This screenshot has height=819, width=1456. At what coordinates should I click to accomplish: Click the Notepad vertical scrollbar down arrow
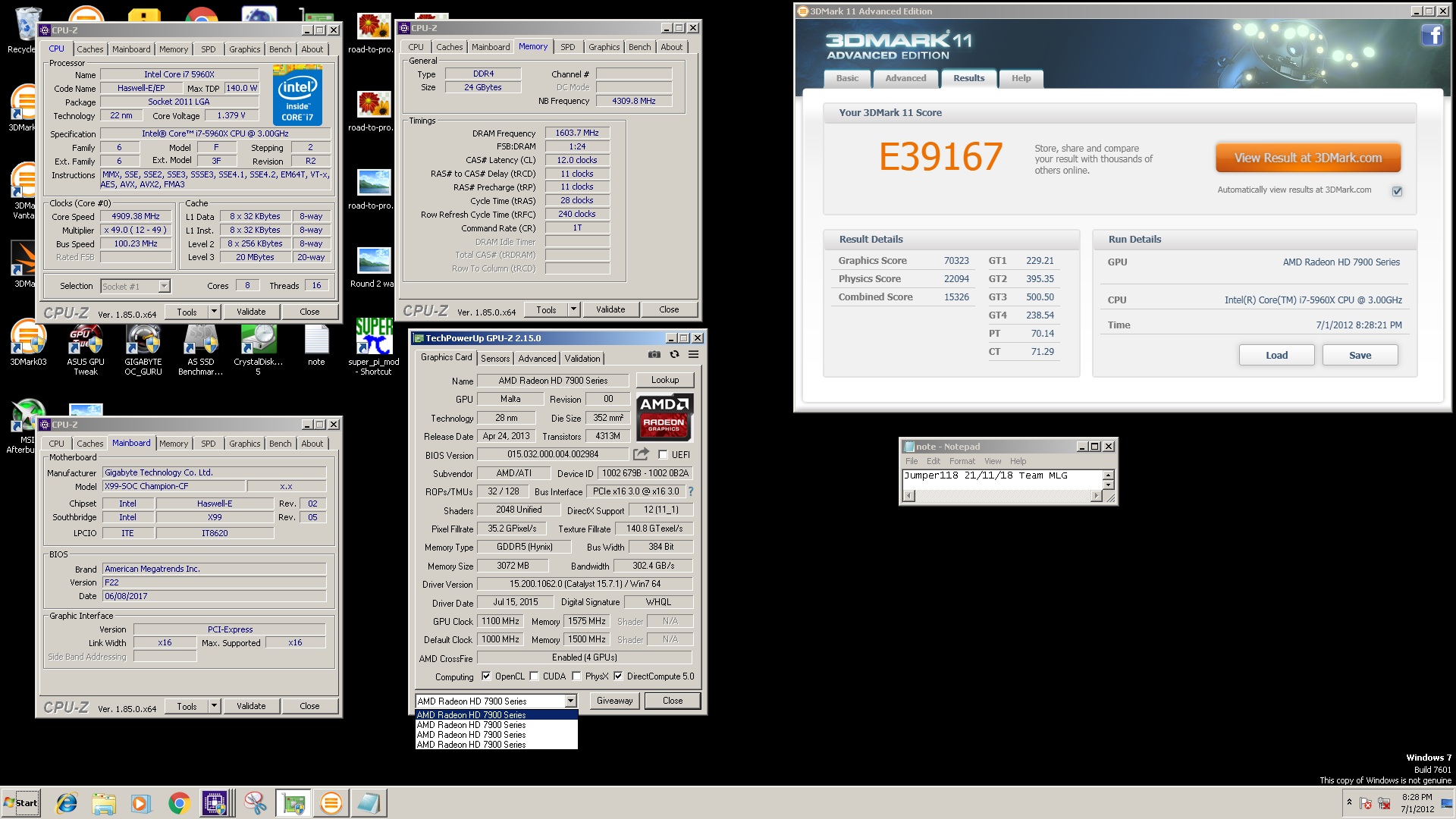pyautogui.click(x=1108, y=485)
